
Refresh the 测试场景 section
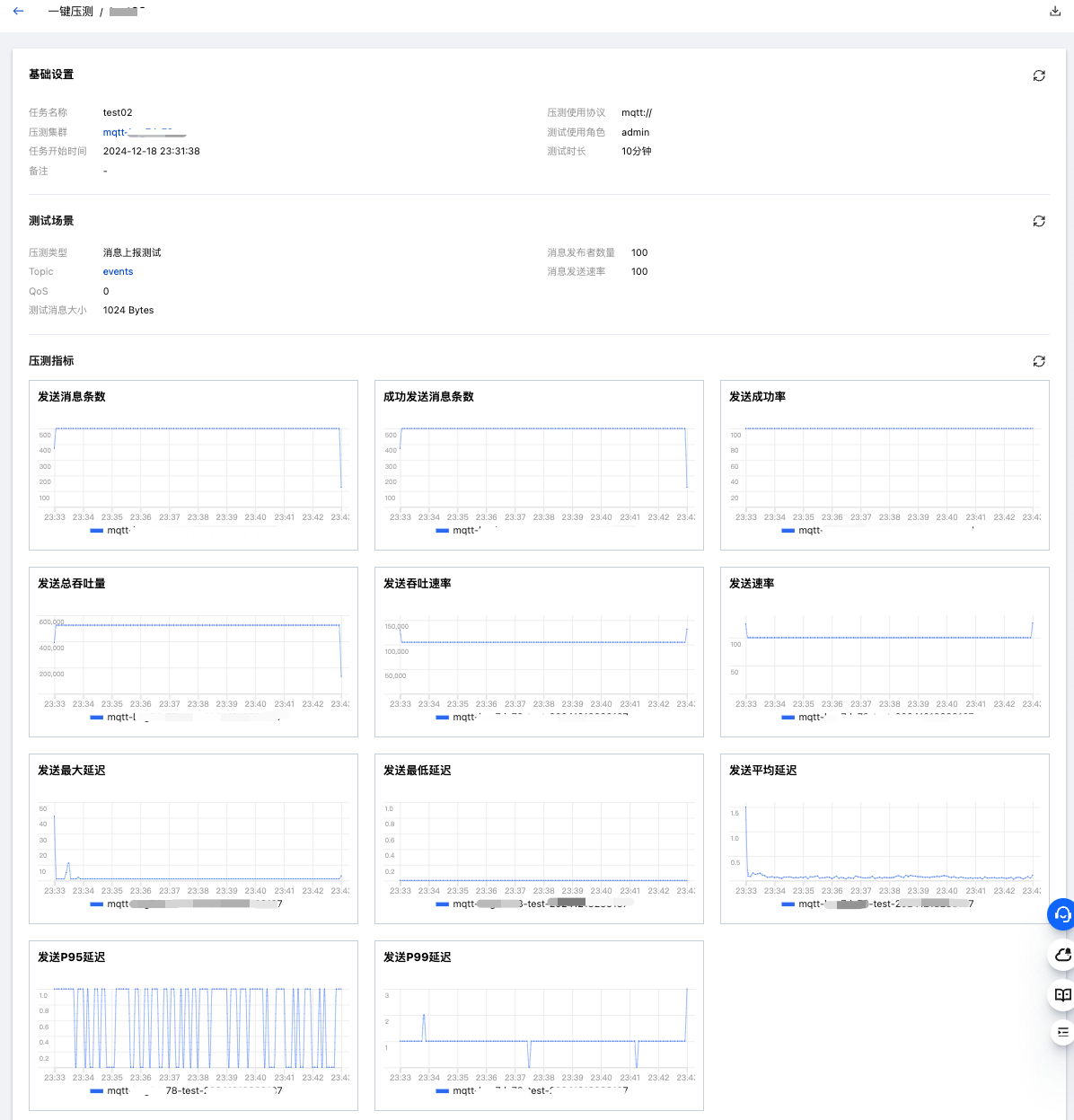point(1039,221)
